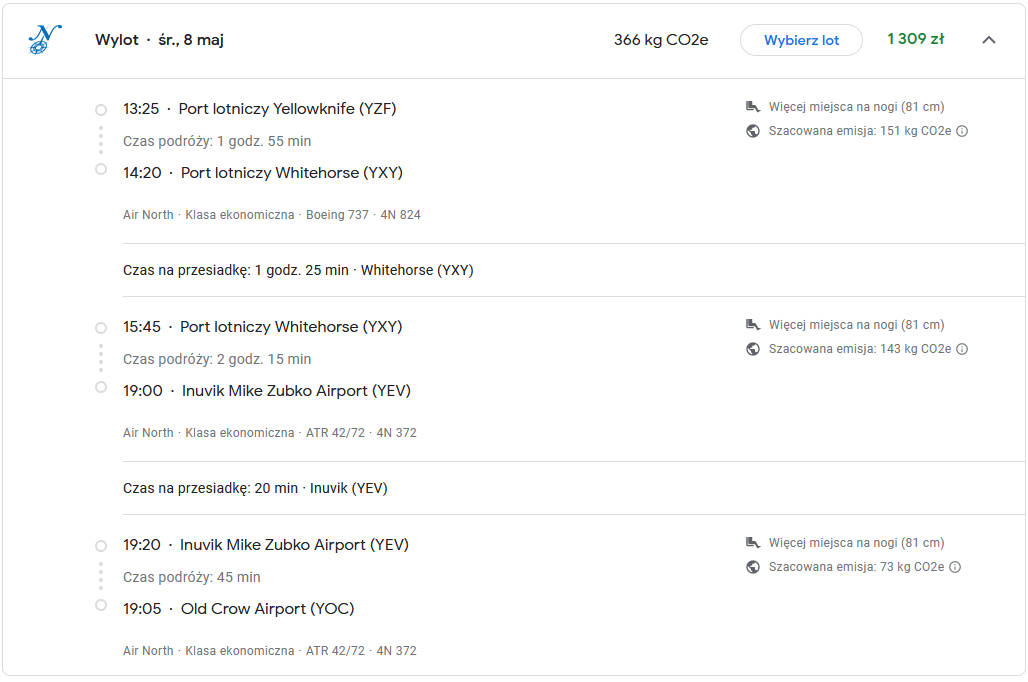
Task: Click the 366 kg CO2e total emission
Action: coord(661,40)
